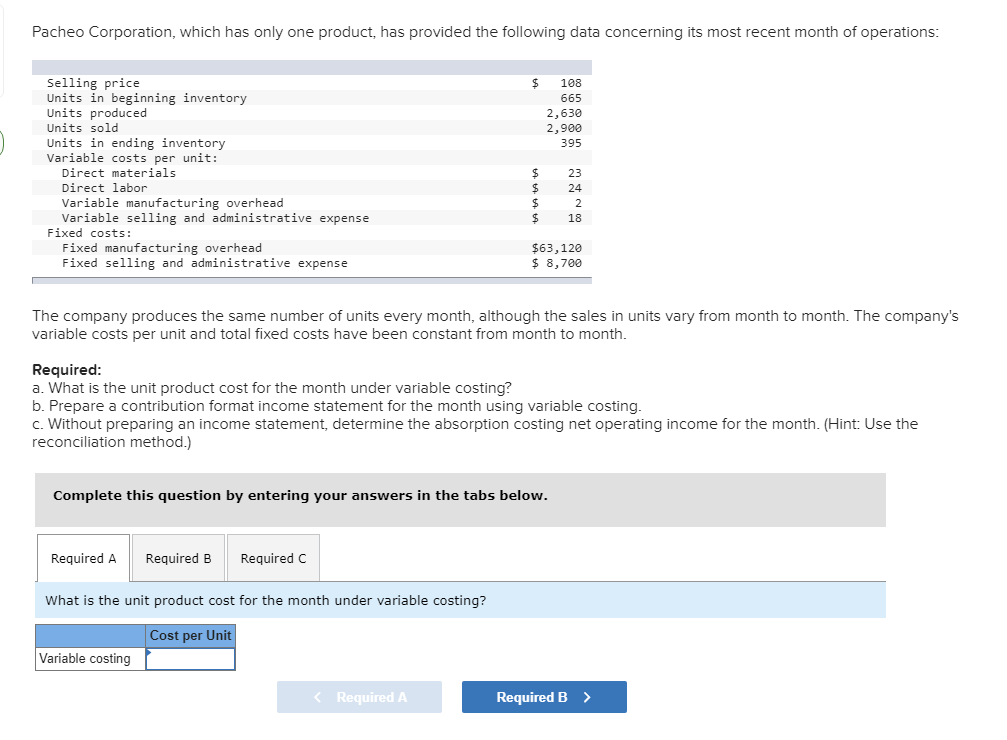Viewport: 1007px width, 740px height.
Task: Click the horizontal scrollbar below the data table
Action: (300, 283)
